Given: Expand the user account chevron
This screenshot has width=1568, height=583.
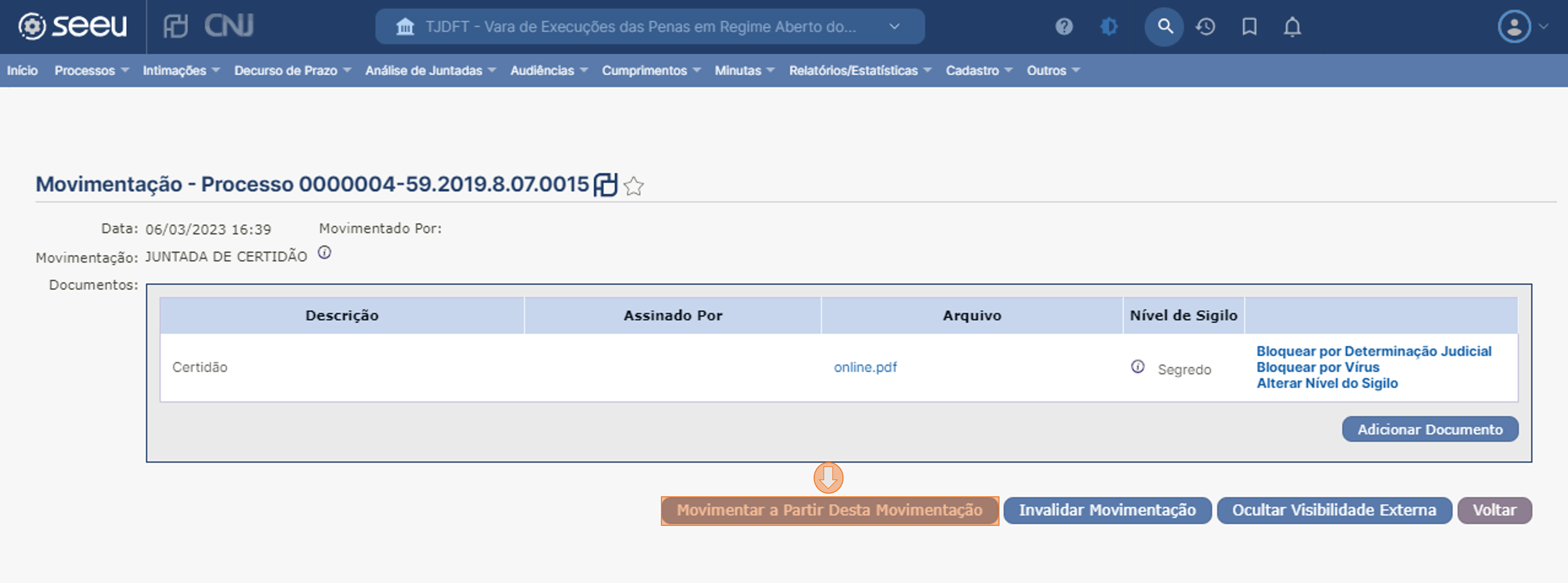Looking at the screenshot, I should (1543, 26).
